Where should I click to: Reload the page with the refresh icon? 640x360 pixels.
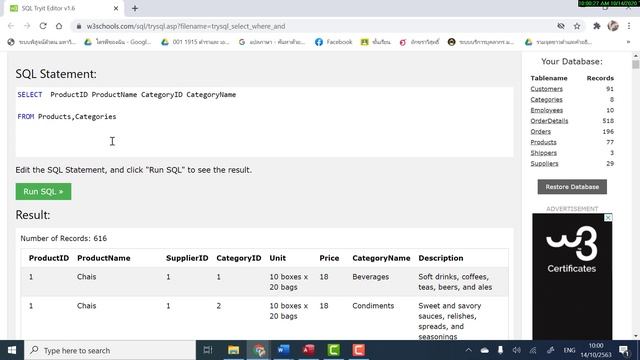click(43, 26)
